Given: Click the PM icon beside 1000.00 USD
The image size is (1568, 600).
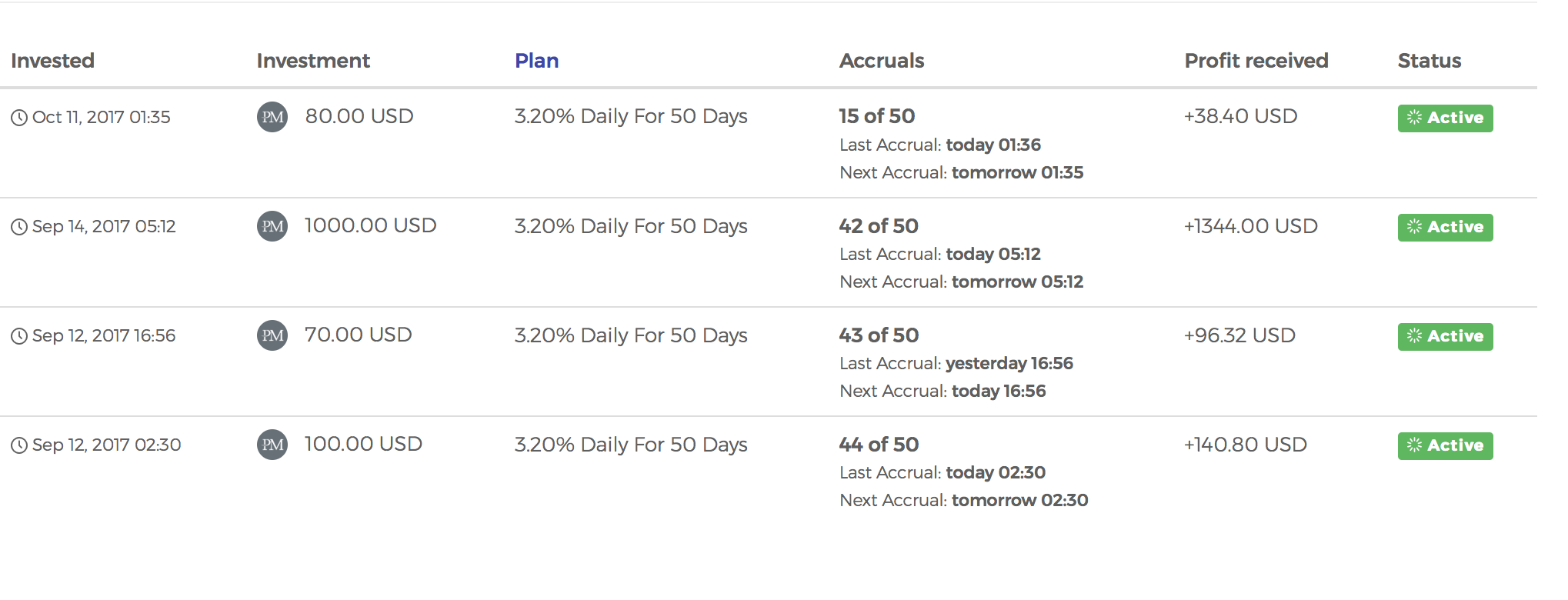Looking at the screenshot, I should pyautogui.click(x=272, y=226).
